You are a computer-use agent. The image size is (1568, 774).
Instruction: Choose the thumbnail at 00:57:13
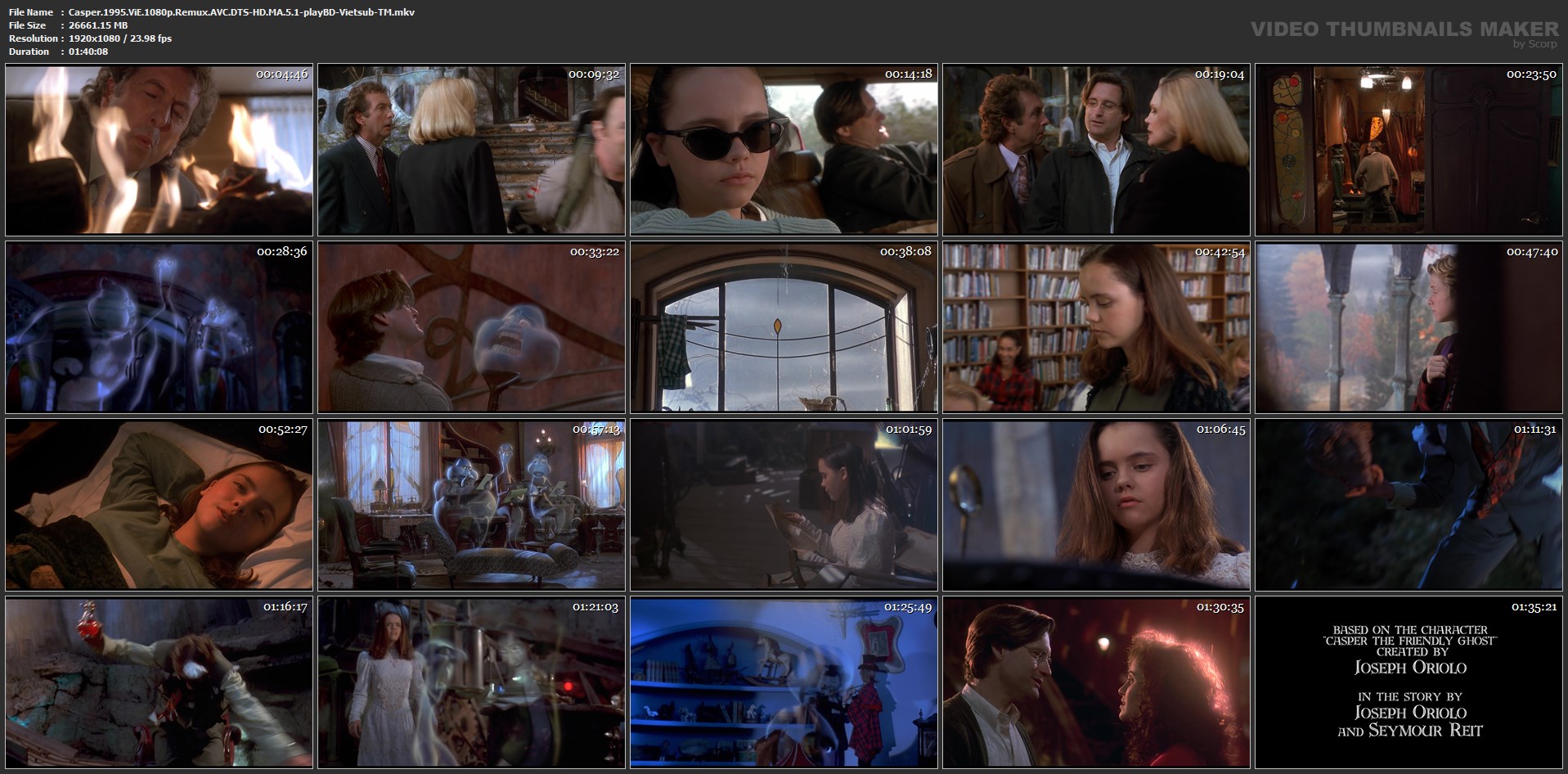(x=471, y=505)
